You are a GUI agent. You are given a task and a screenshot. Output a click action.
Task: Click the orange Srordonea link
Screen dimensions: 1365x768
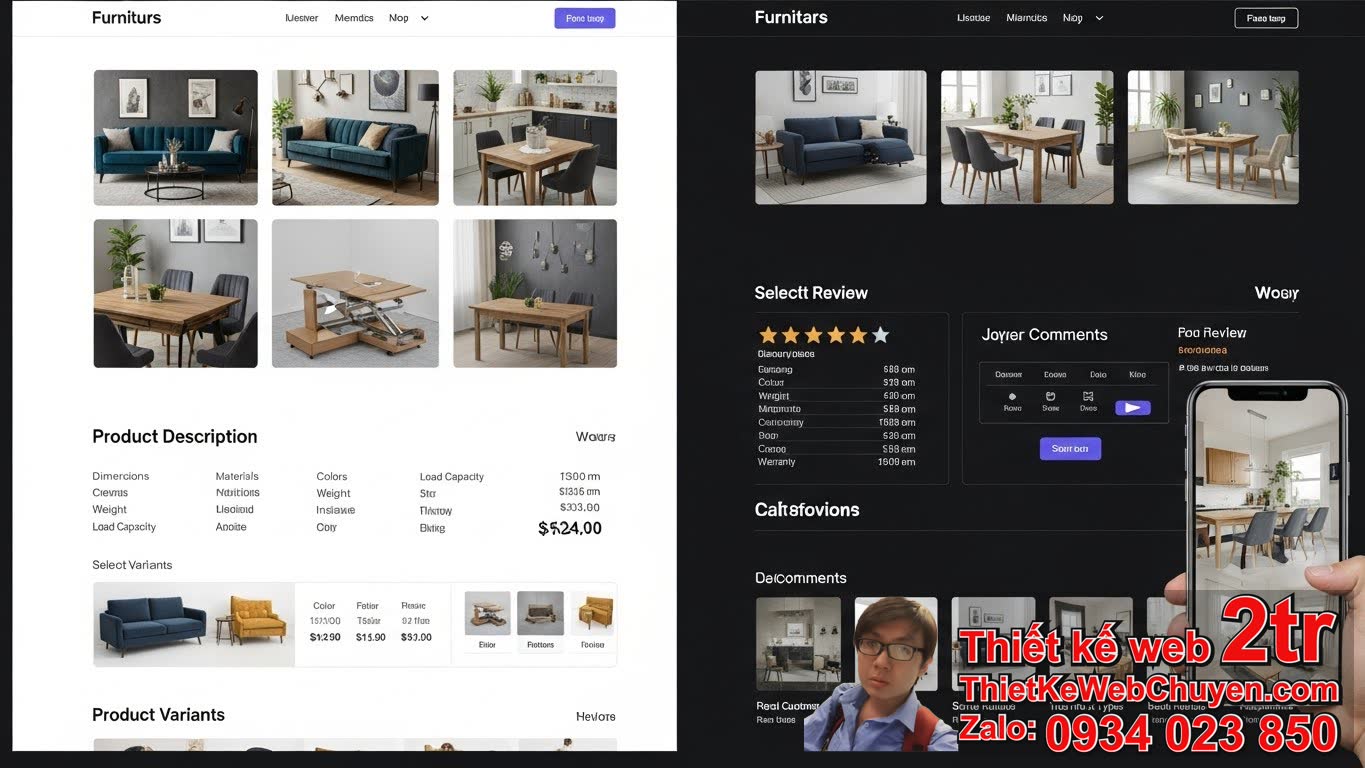[1202, 351]
